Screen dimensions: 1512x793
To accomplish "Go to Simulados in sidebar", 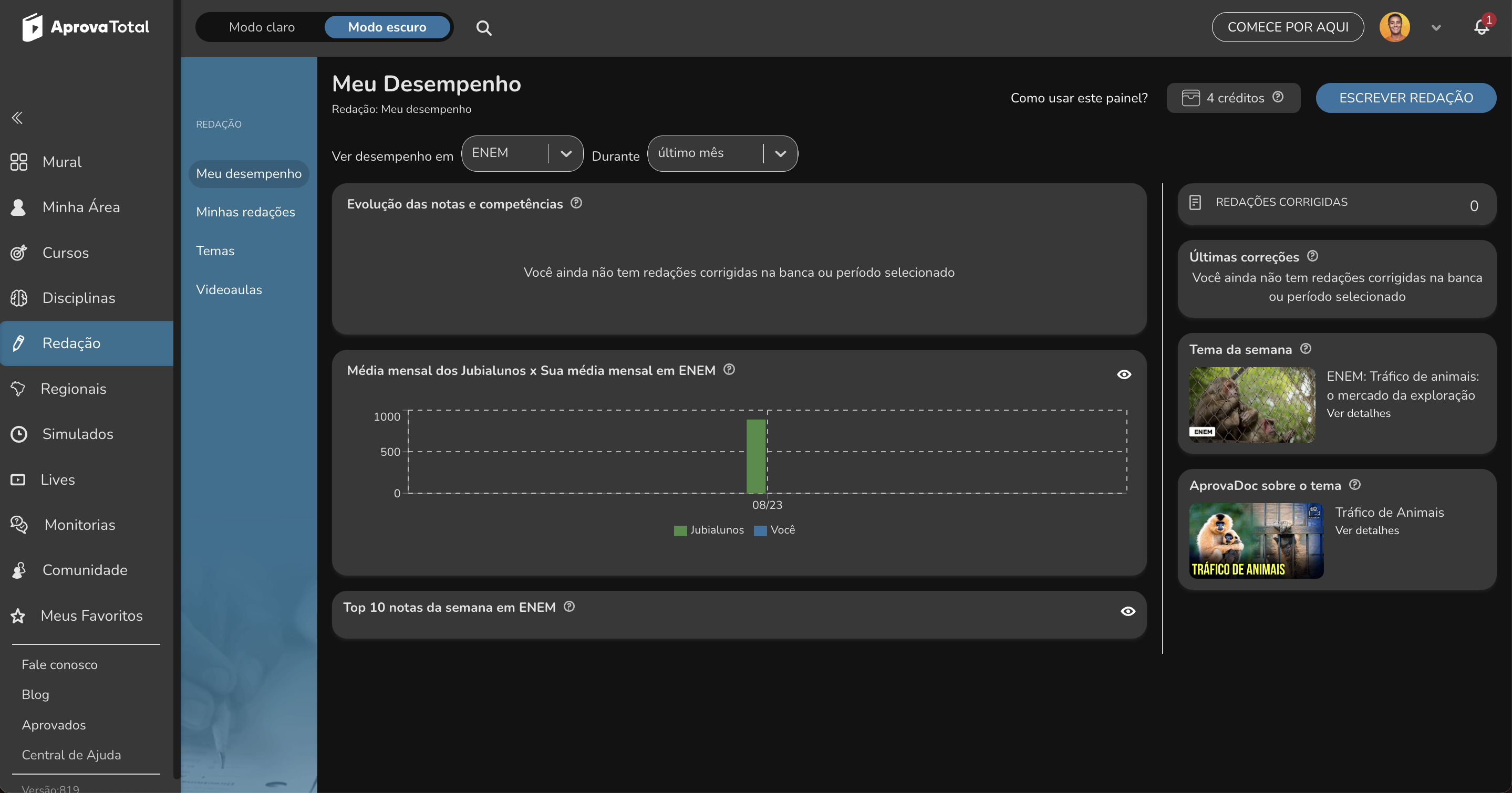I will (77, 434).
